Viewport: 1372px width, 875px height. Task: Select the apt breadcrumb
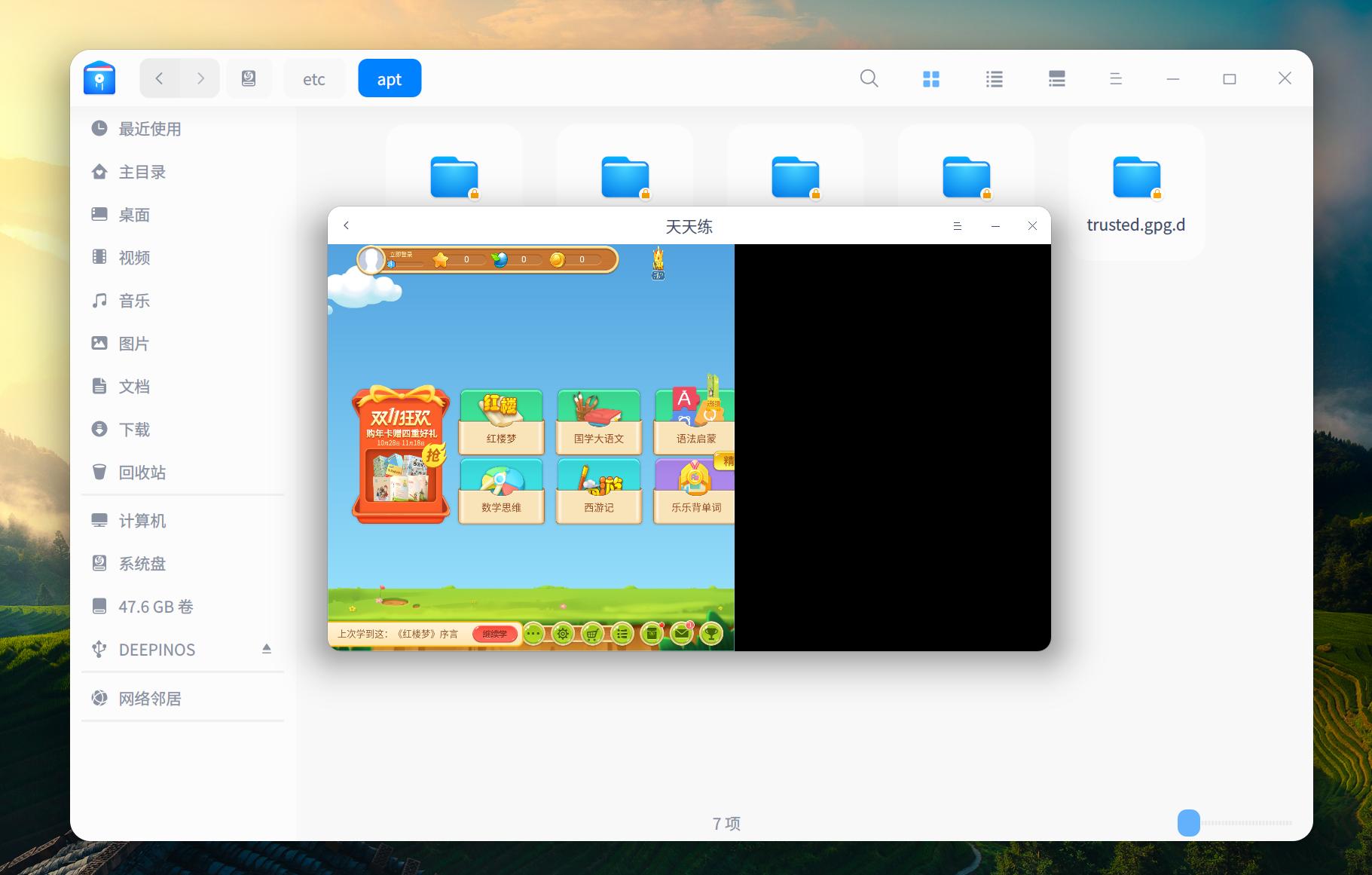coord(390,78)
